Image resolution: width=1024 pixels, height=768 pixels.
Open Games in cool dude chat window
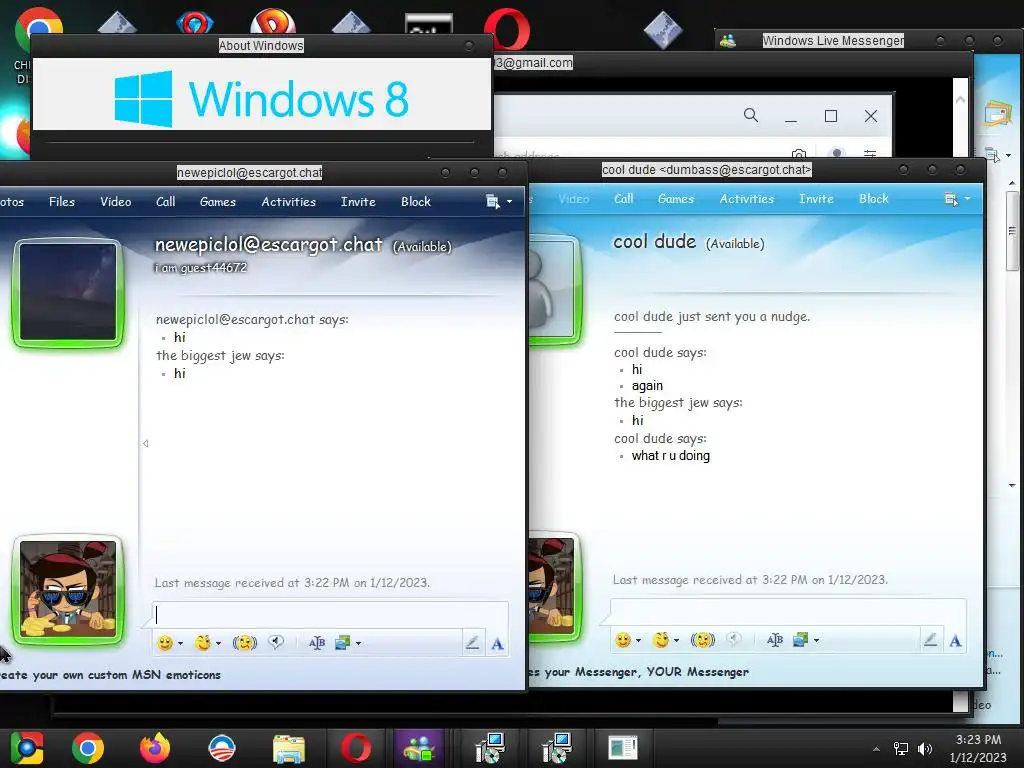pos(675,199)
